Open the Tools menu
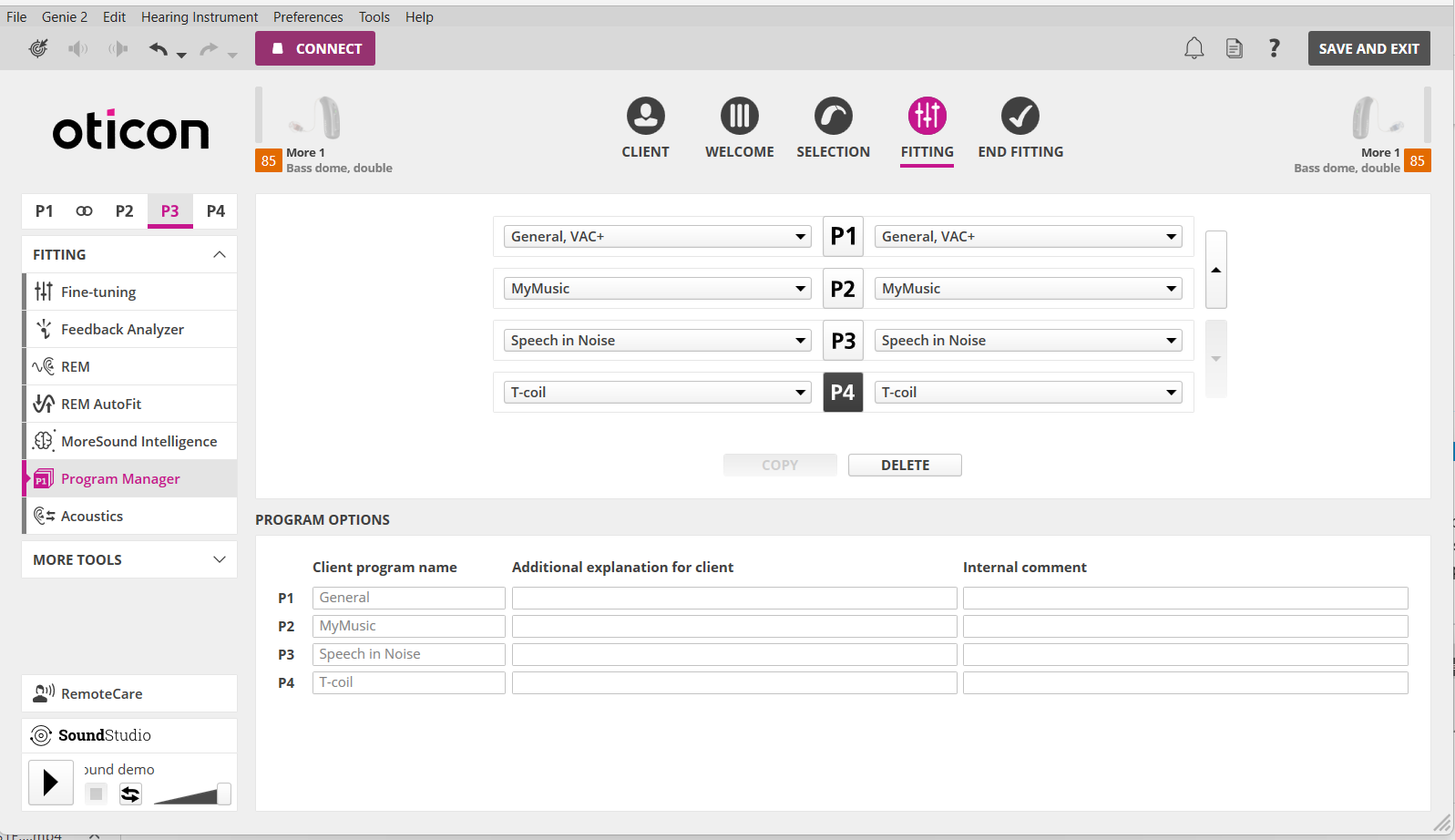1455x840 pixels. (x=374, y=16)
